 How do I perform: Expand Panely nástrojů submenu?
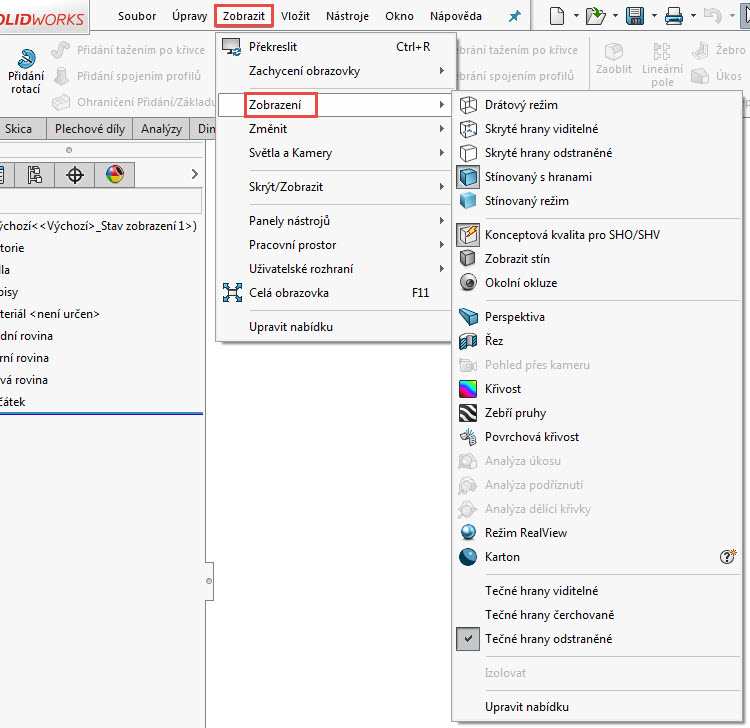click(x=334, y=221)
